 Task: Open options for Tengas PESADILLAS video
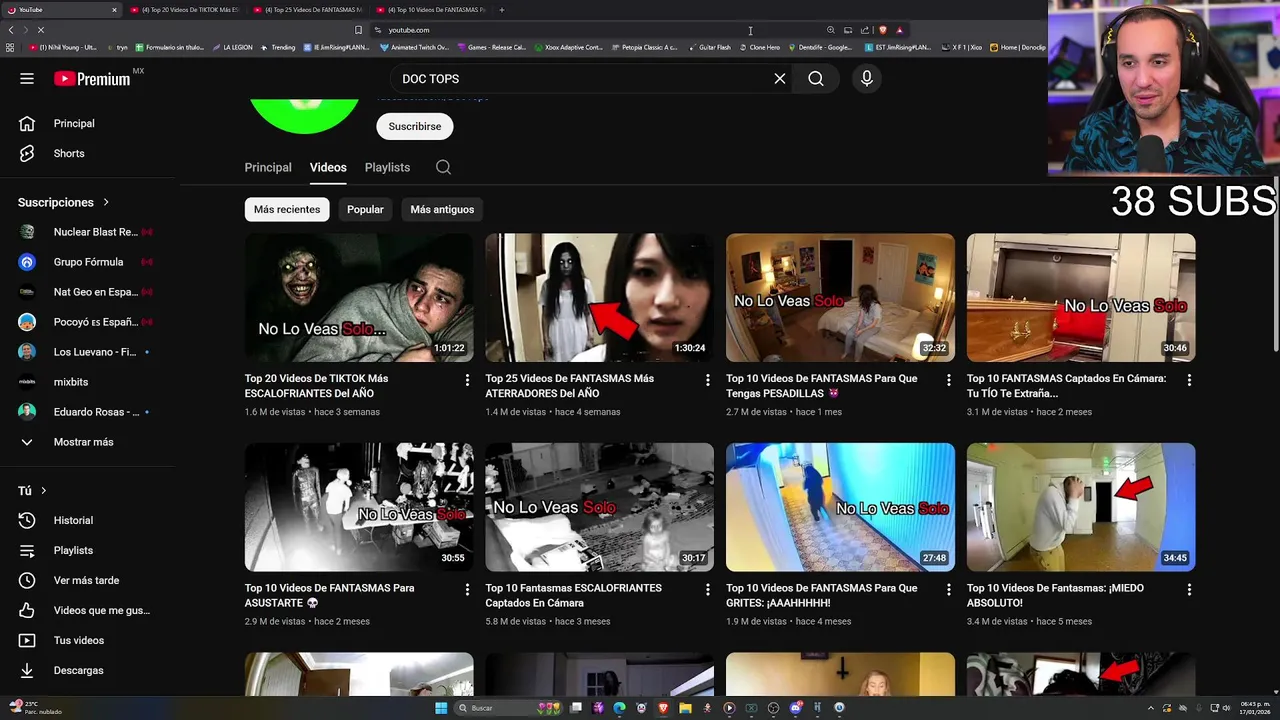949,380
